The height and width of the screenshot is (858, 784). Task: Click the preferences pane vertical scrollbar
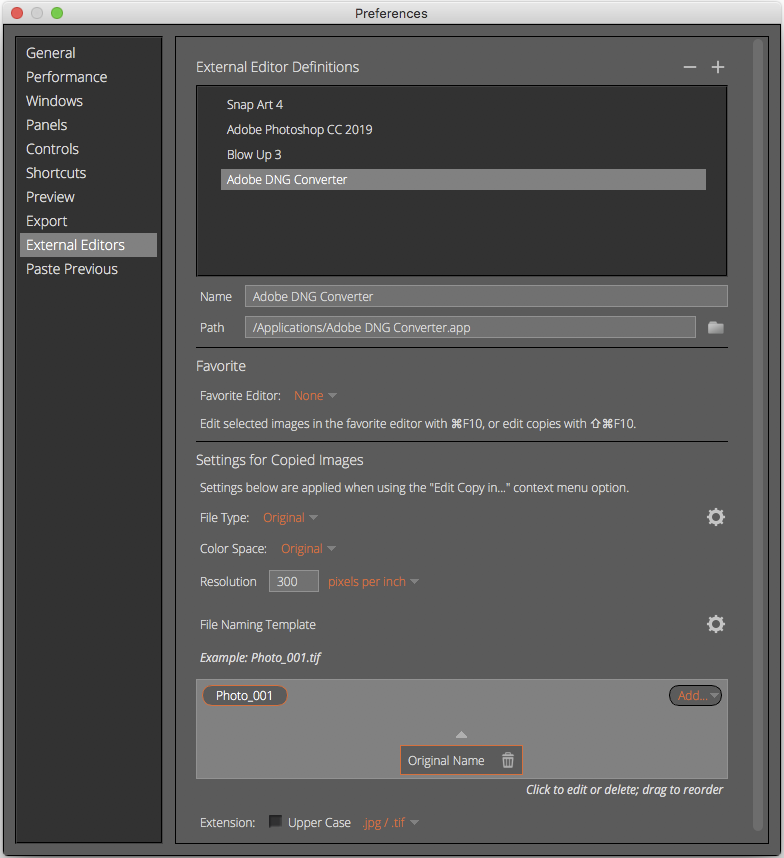pos(758,435)
